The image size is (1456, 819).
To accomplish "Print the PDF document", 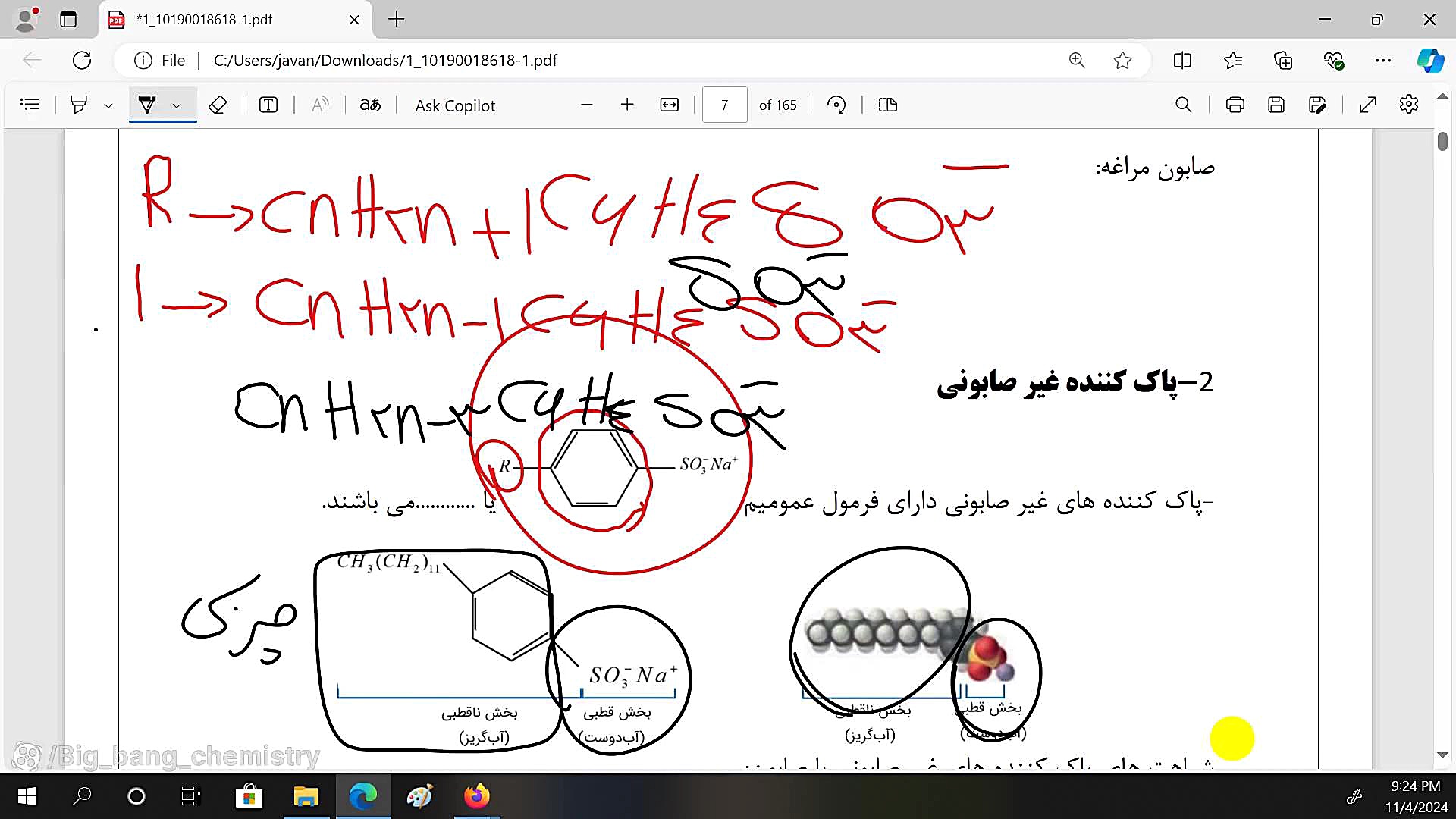I will (1235, 105).
